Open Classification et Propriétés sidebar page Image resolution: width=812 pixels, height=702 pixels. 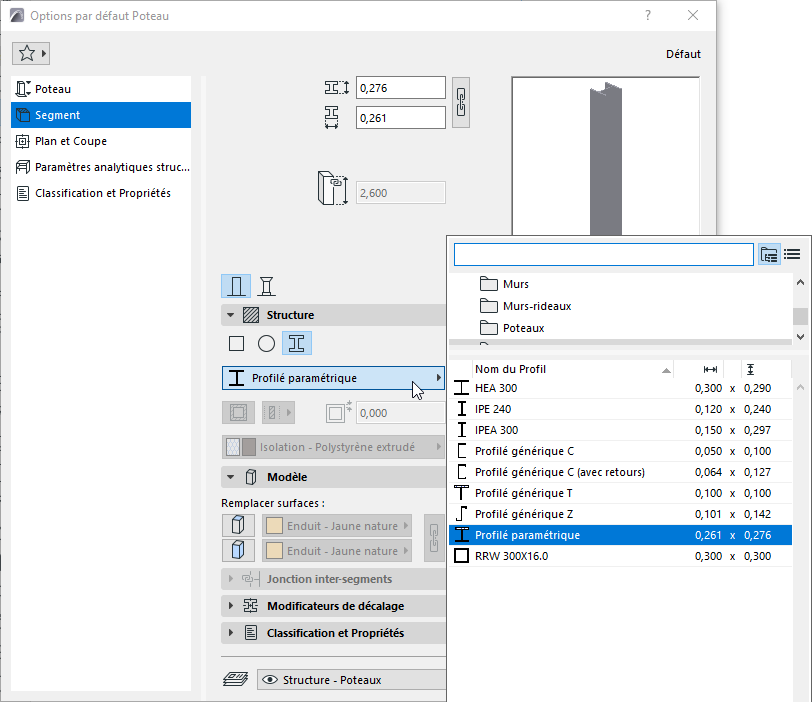click(101, 193)
